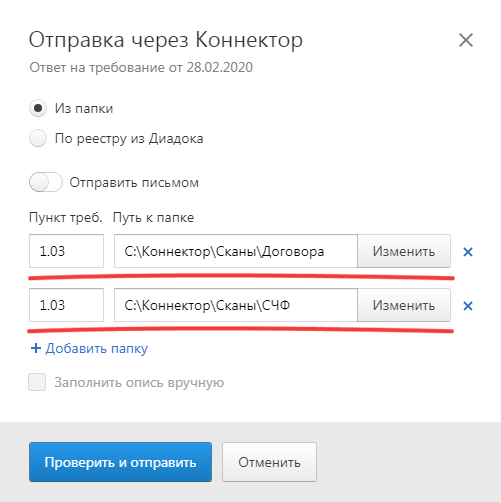Close the Отправка через Коннектор dialog
Image resolution: width=501 pixels, height=502 pixels.
(x=466, y=40)
